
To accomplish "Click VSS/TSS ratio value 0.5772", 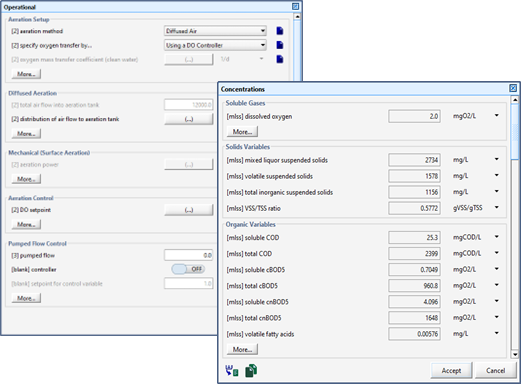I will point(414,208).
